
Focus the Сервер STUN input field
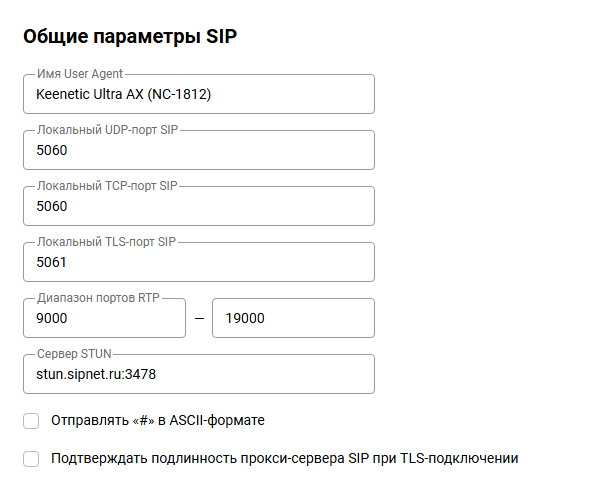coord(198,375)
